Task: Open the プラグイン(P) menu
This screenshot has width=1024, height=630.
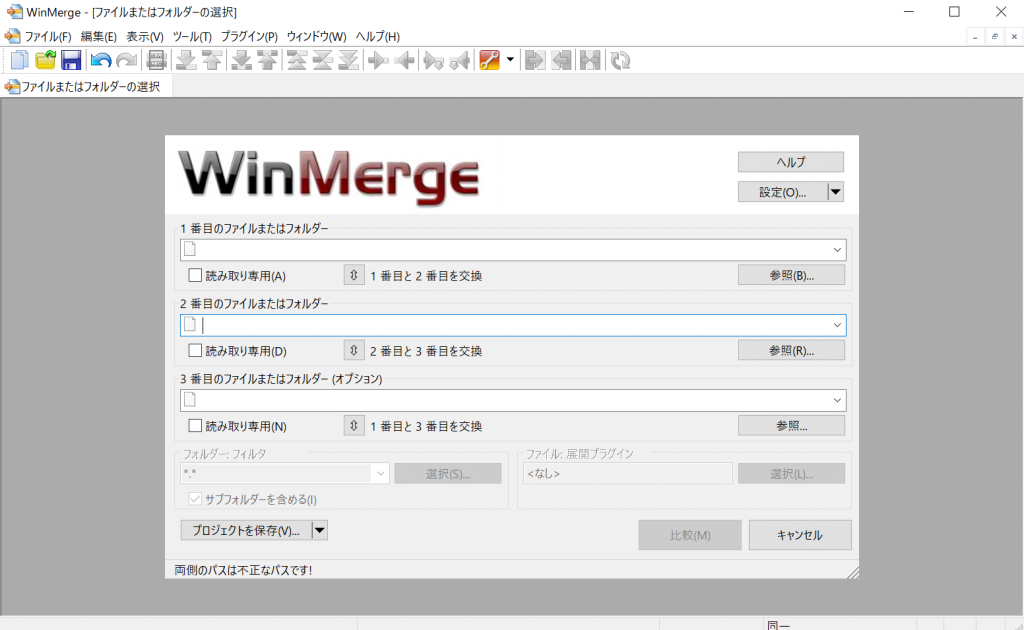Action: coord(249,37)
